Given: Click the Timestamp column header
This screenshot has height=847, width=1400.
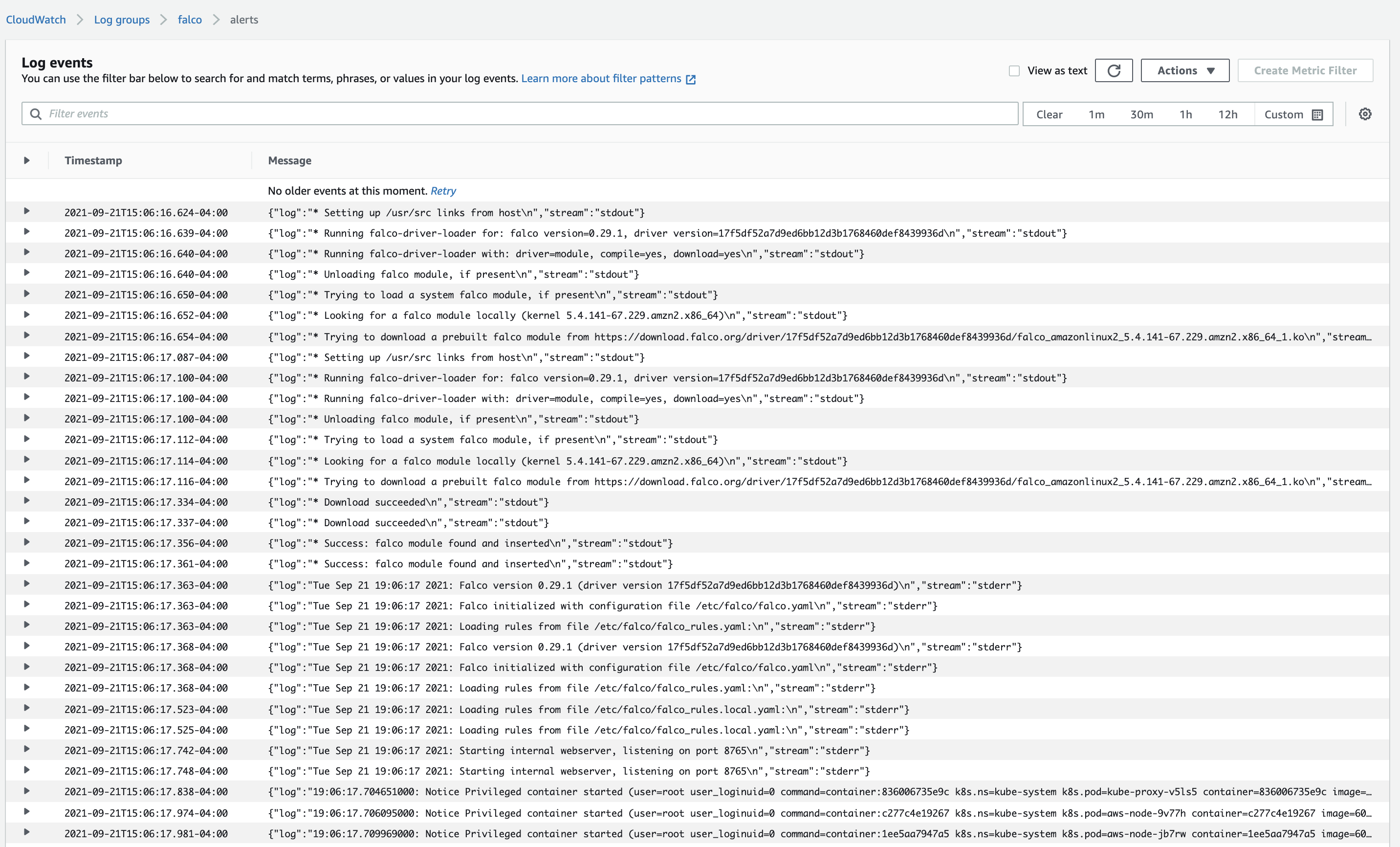Looking at the screenshot, I should (93, 160).
